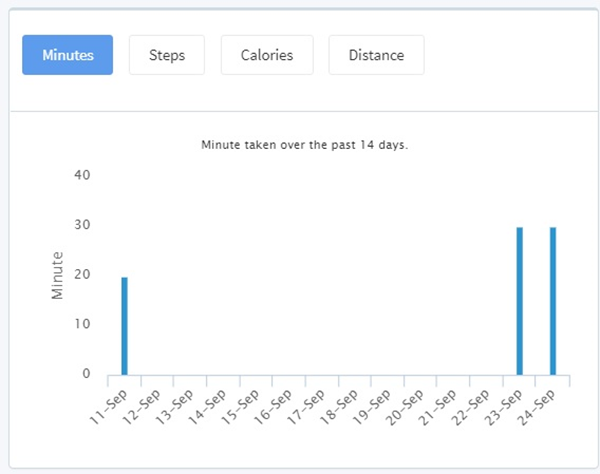Click the 24-Sep axis label
The width and height of the screenshot is (600, 474).
point(536,407)
